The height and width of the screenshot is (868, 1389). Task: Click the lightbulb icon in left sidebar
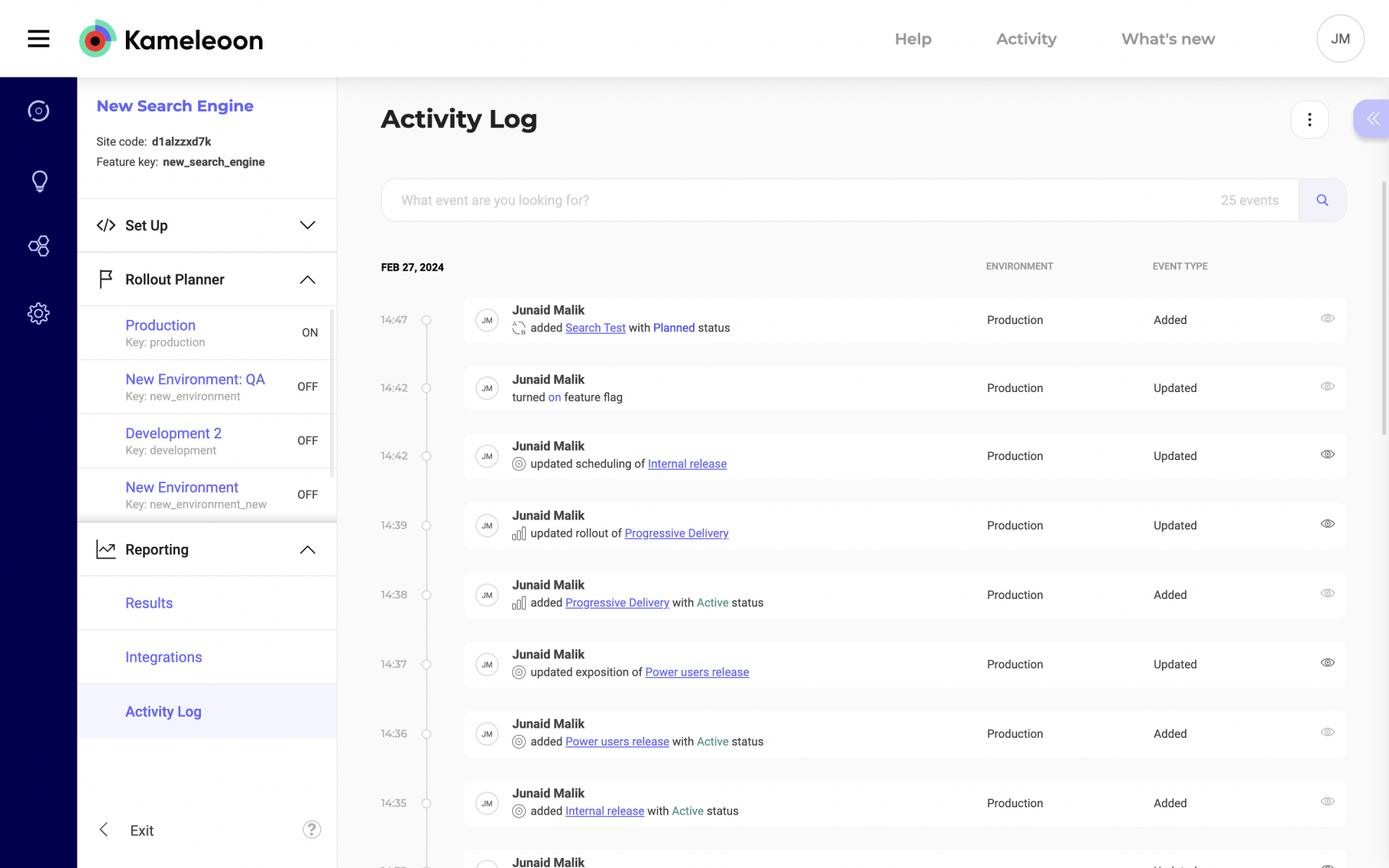point(39,181)
